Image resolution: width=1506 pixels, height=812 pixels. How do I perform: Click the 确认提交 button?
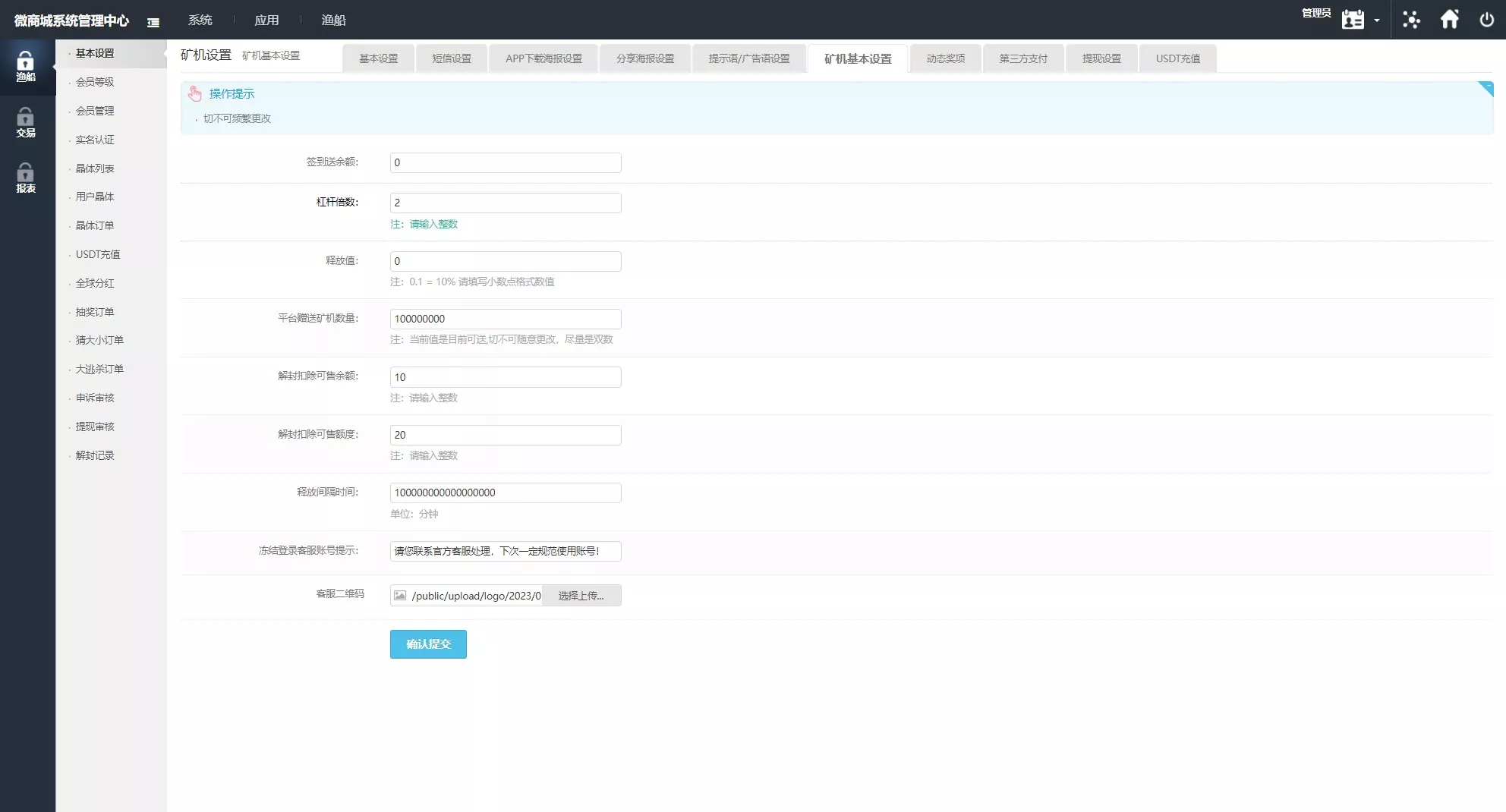coord(428,644)
